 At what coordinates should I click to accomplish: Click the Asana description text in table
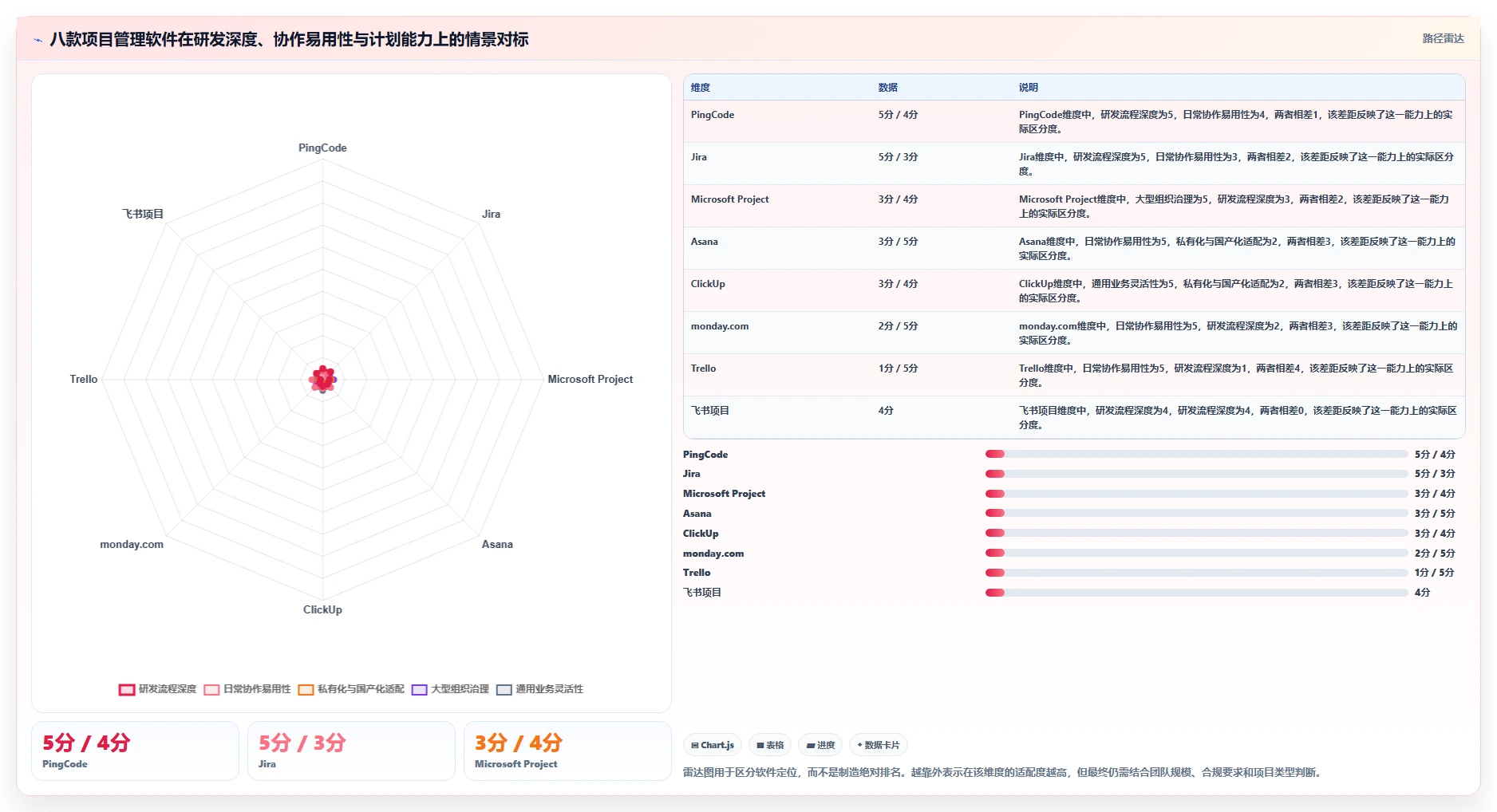(1237, 249)
